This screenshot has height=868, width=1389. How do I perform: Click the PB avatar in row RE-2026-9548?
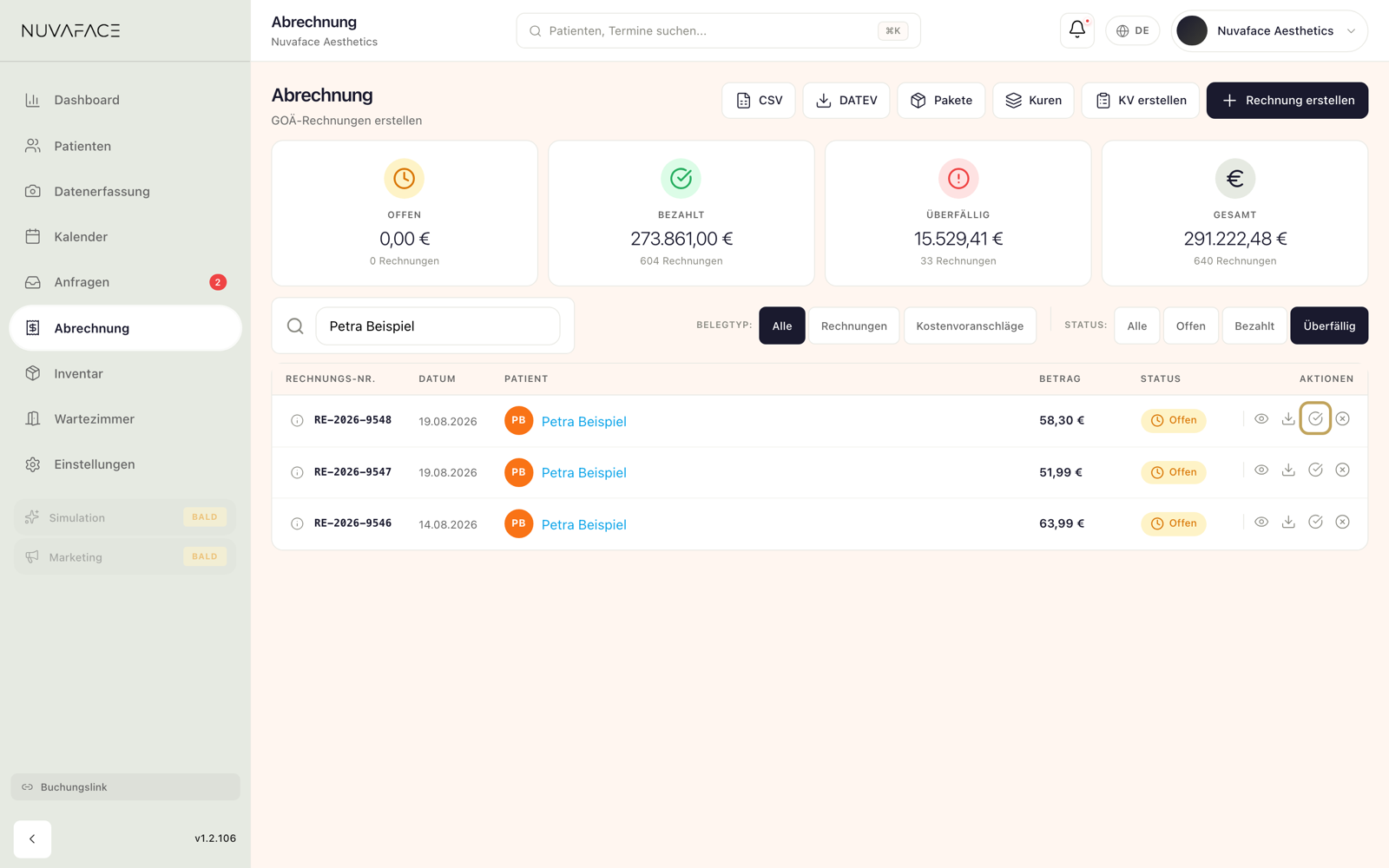pos(519,421)
